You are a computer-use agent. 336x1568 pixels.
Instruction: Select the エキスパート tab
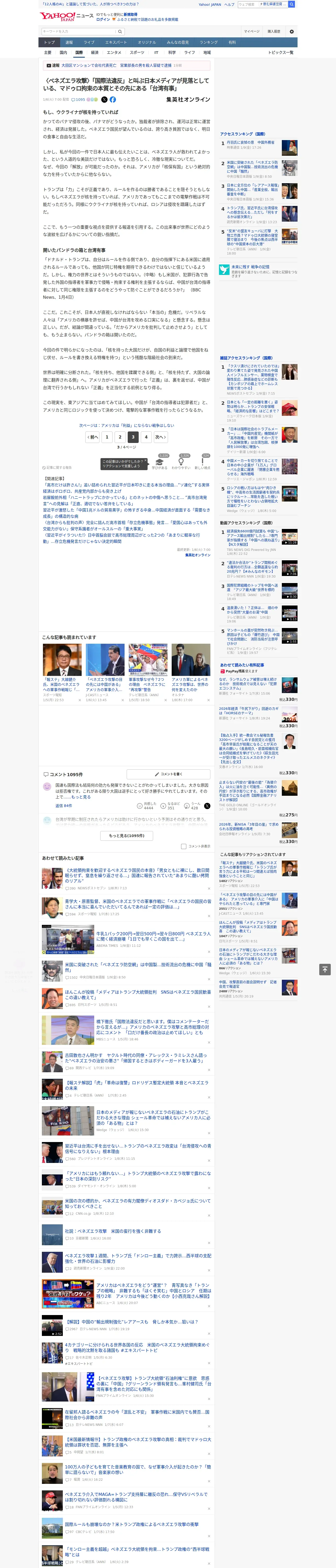tap(116, 43)
